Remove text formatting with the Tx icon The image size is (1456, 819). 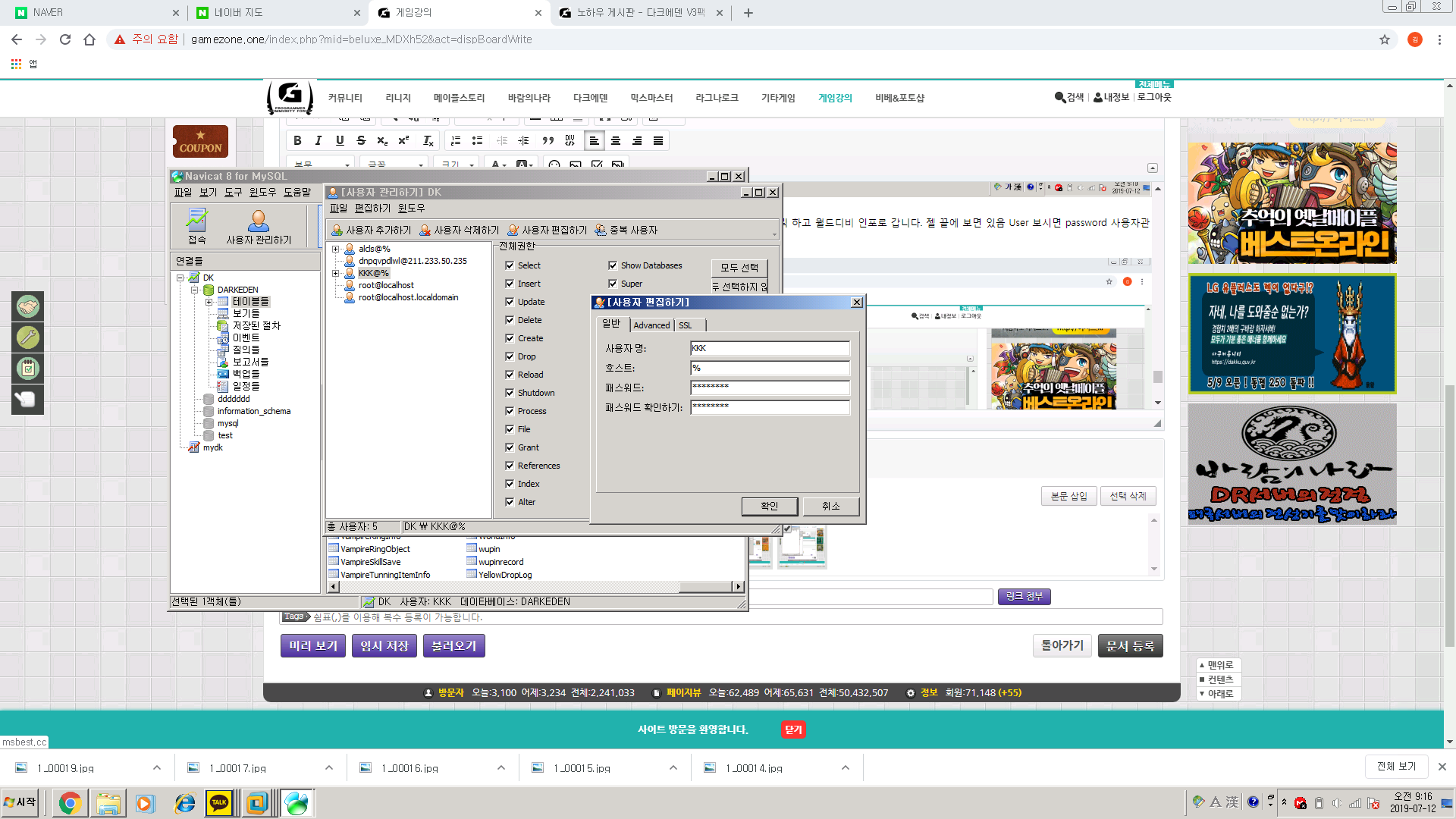(x=428, y=141)
